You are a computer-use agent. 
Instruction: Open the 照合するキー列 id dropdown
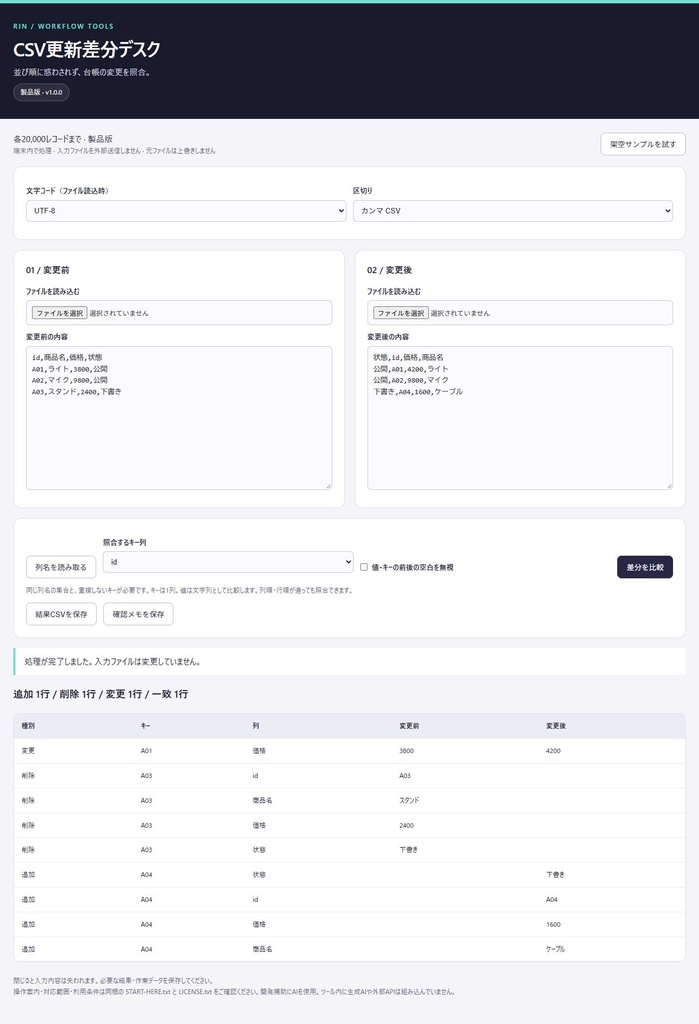[228, 562]
